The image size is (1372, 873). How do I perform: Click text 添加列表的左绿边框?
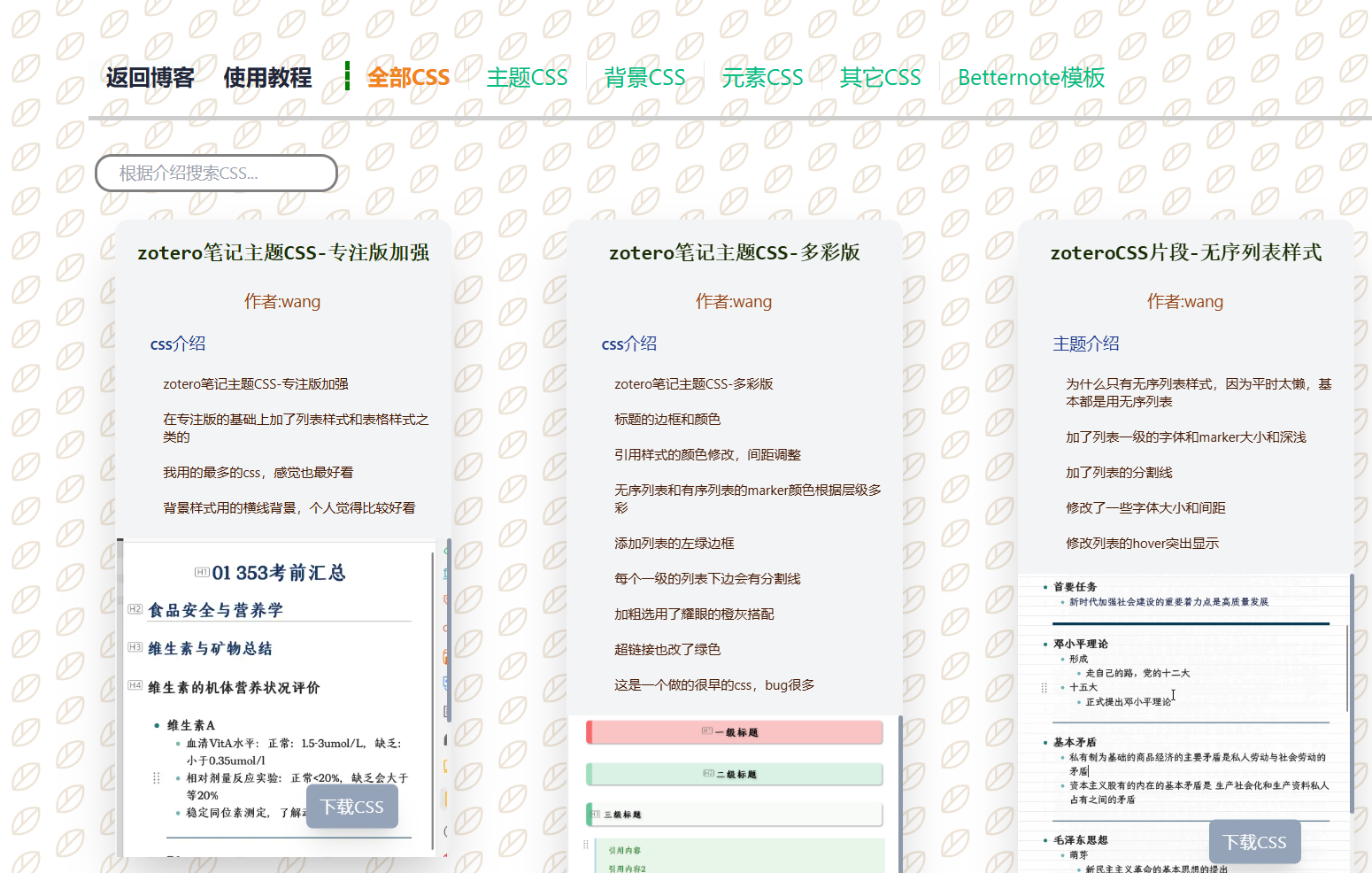click(674, 544)
